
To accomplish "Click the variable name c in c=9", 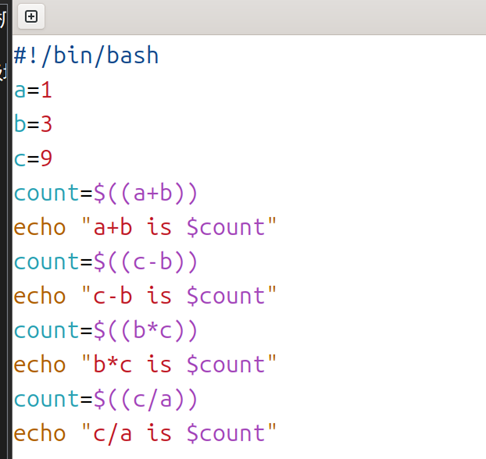I will [20, 159].
